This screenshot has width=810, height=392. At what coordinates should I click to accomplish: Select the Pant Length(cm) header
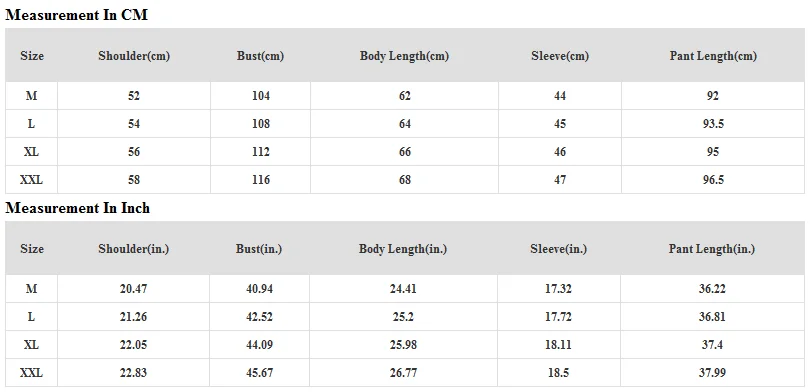(713, 55)
